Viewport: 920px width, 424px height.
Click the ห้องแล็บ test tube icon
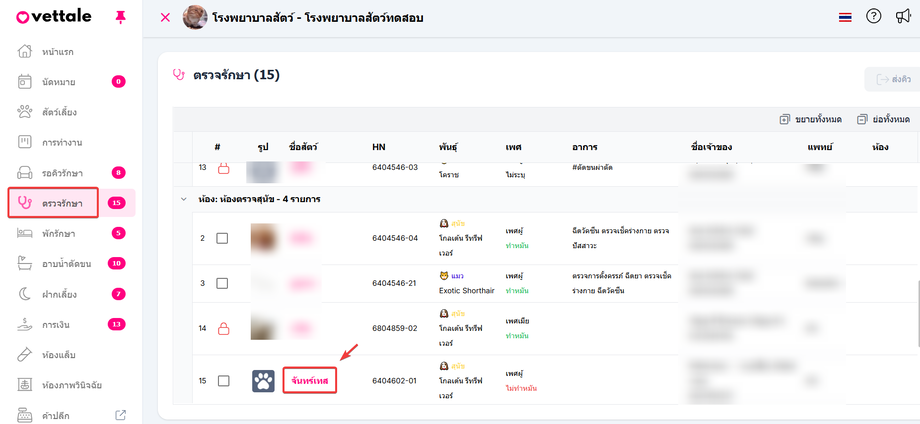tap(25, 355)
